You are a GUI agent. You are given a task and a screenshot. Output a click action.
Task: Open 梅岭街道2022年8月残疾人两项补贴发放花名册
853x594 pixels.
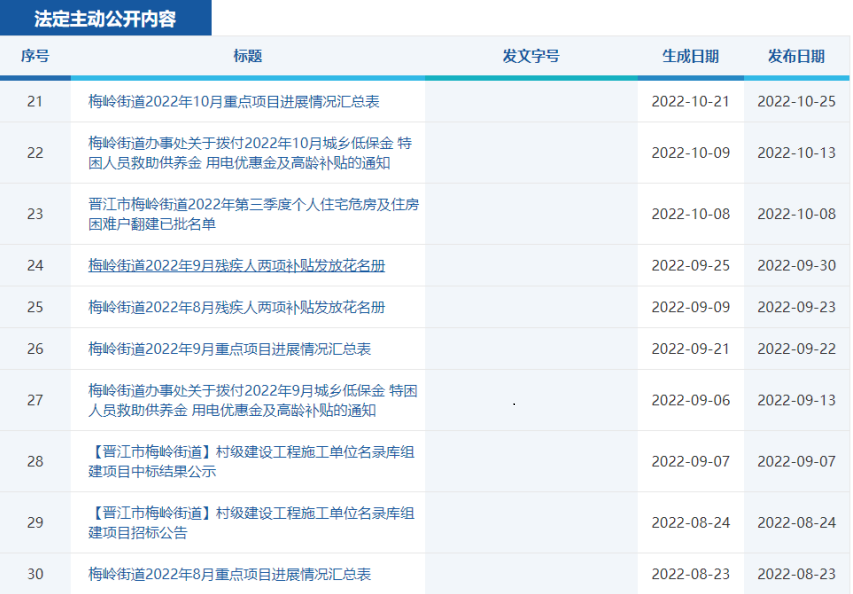(236, 307)
